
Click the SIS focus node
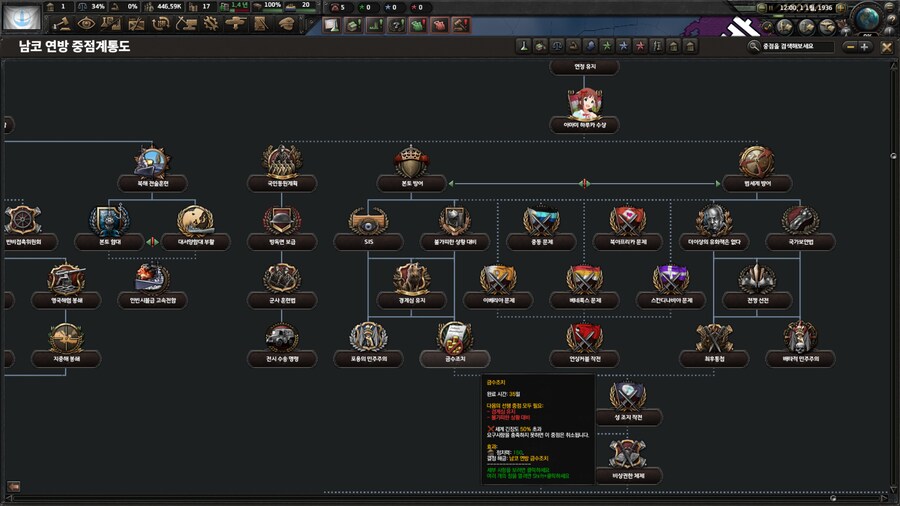click(367, 226)
